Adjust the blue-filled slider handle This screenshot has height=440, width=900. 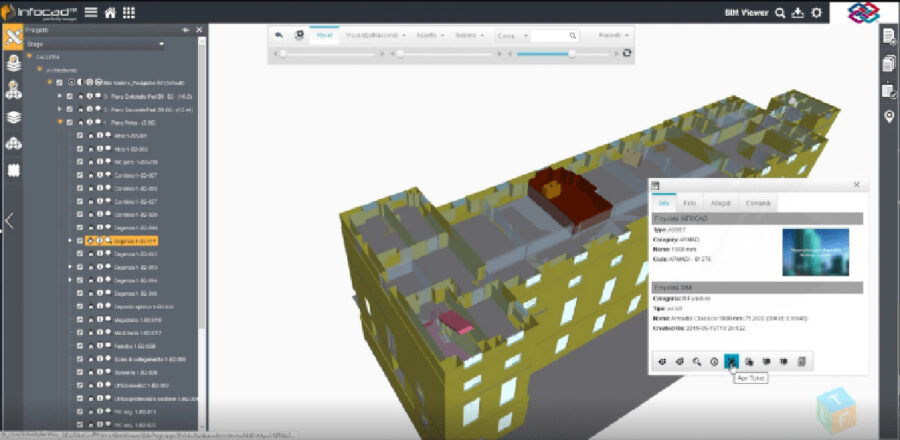tap(571, 53)
